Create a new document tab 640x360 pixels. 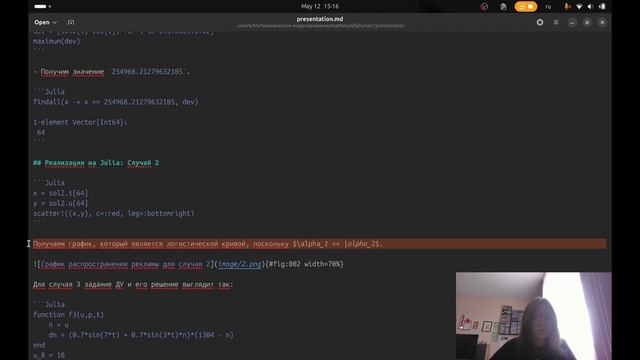(71, 22)
